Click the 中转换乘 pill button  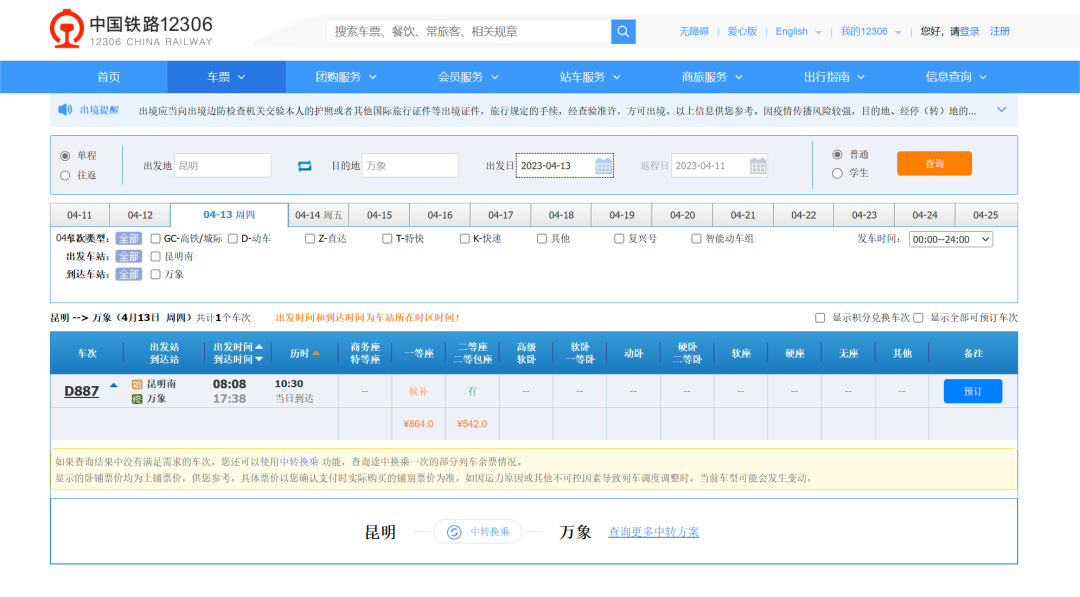tap(477, 532)
